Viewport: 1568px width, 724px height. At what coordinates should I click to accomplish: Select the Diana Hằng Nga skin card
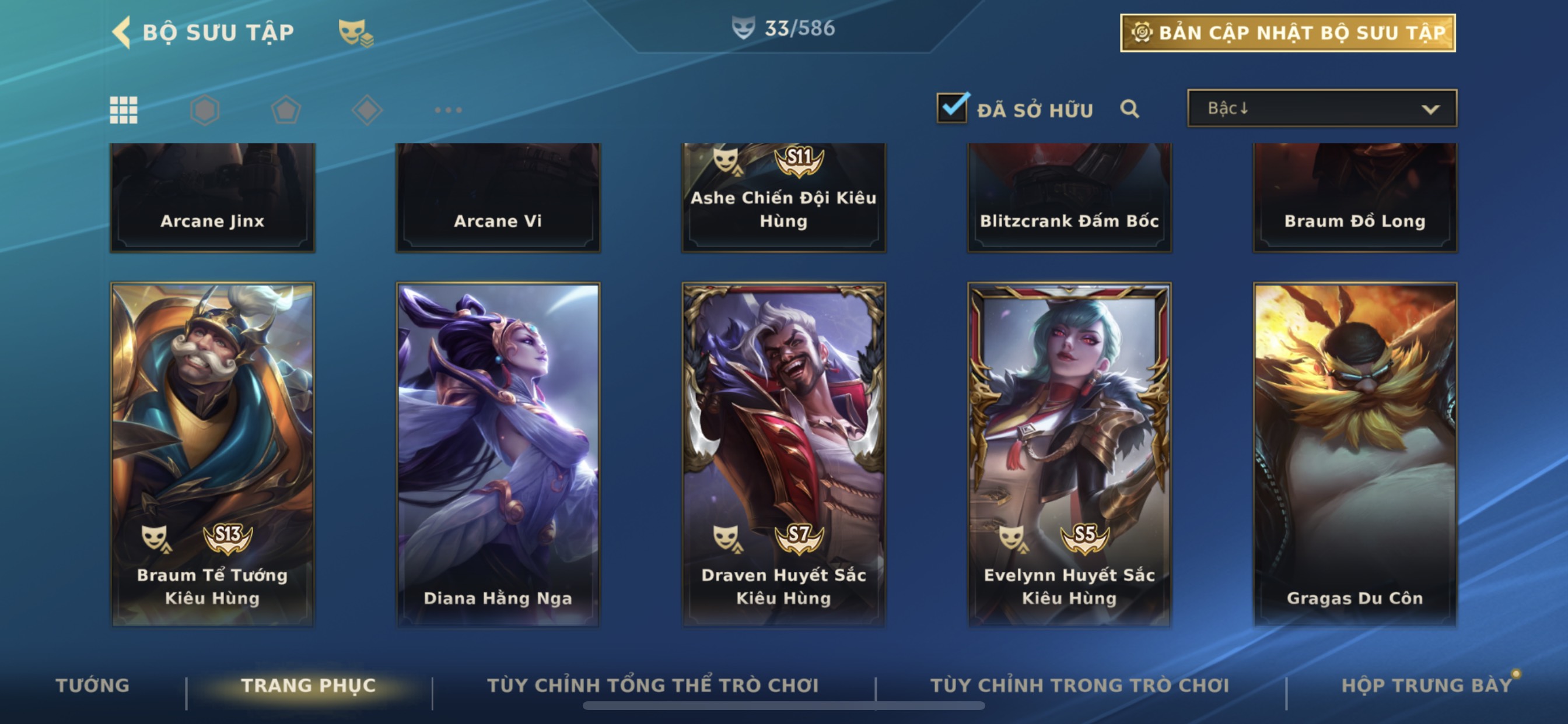498,454
